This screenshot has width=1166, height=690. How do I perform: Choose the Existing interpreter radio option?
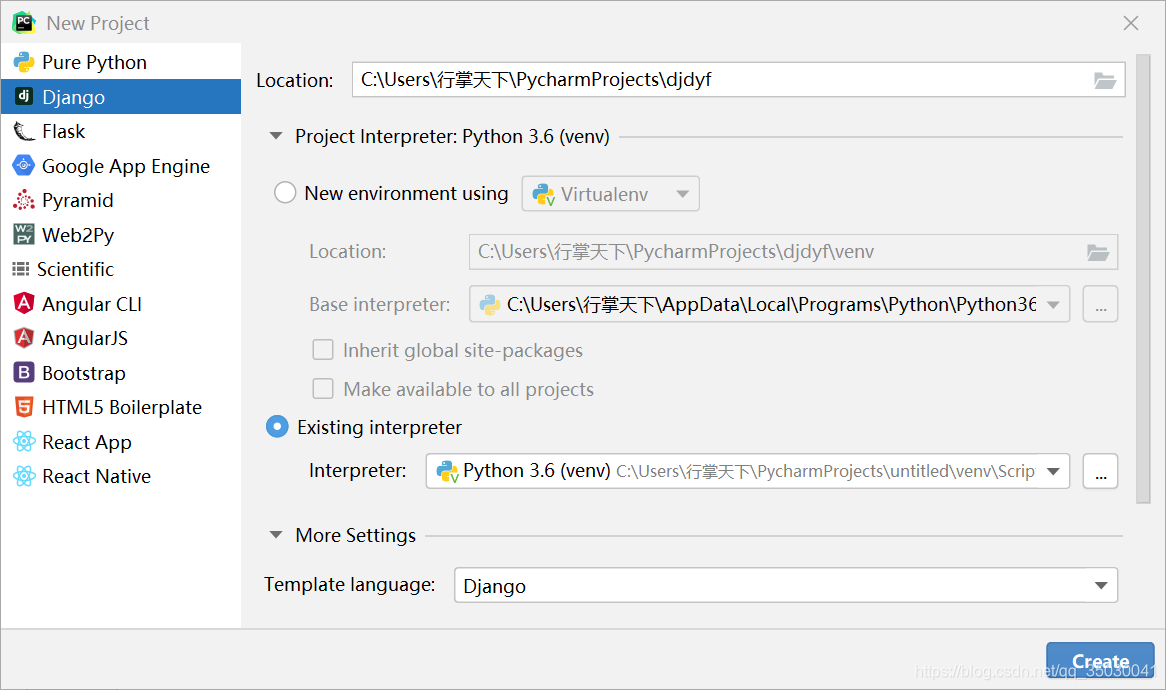pyautogui.click(x=277, y=427)
